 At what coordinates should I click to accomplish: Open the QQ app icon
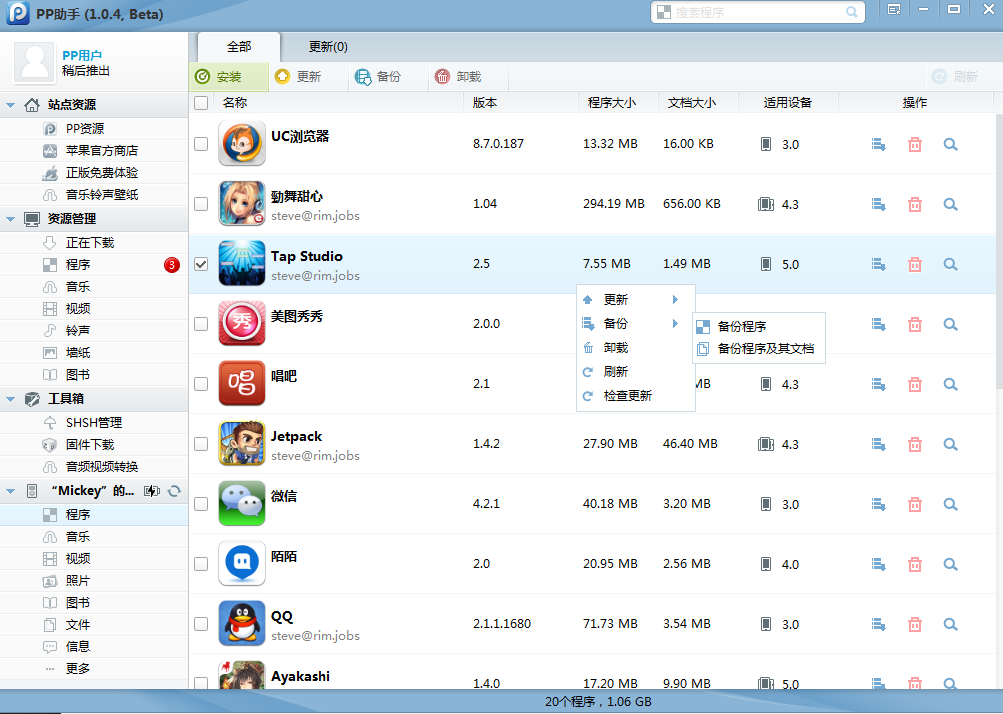tap(241, 624)
